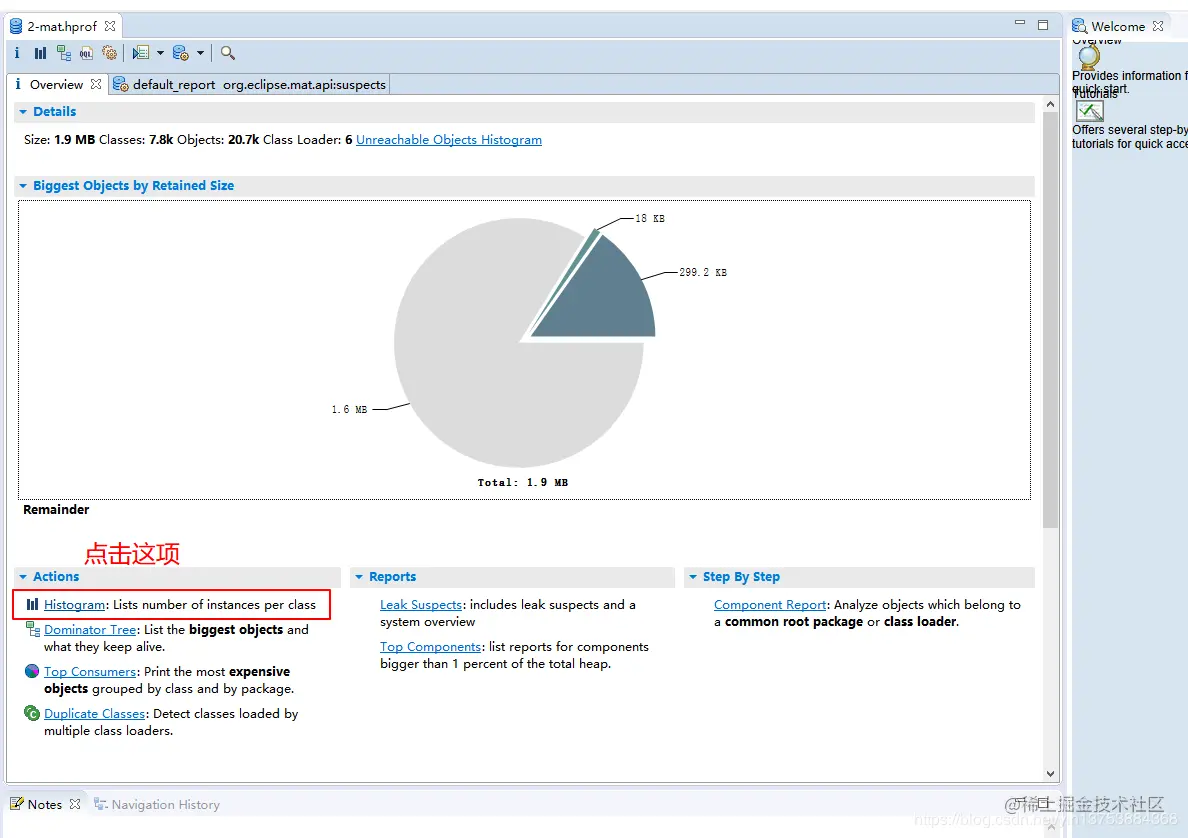This screenshot has height=838, width=1188.
Task: Collapse the Reports section
Action: [x=359, y=577]
